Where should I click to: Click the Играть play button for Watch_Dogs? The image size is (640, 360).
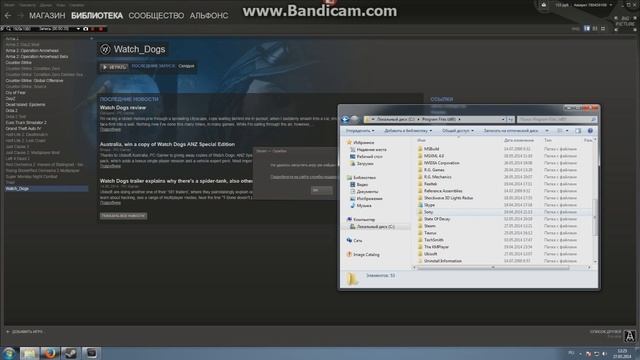click(114, 67)
